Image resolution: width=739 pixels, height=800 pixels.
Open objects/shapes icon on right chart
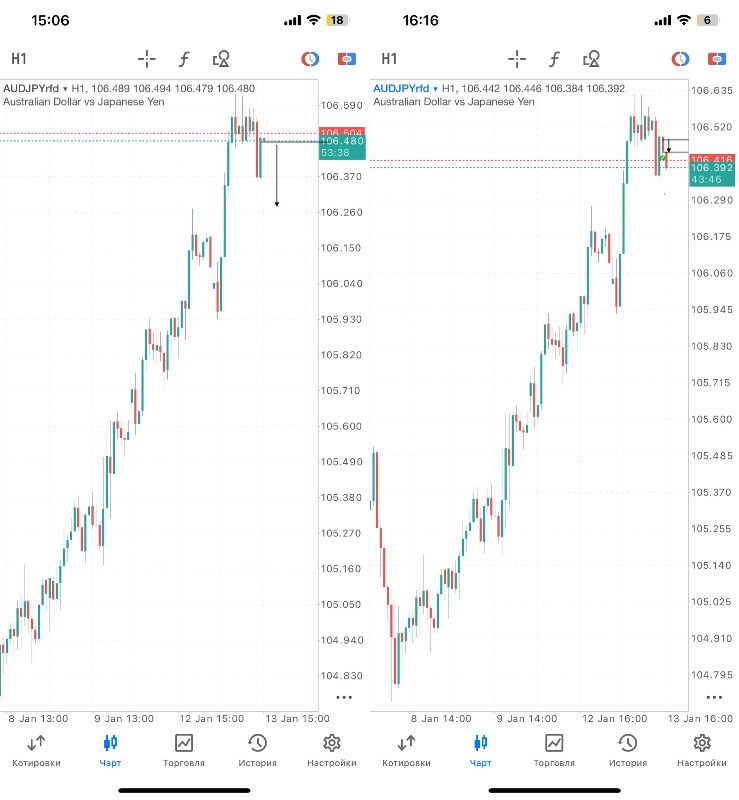pyautogui.click(x=592, y=59)
